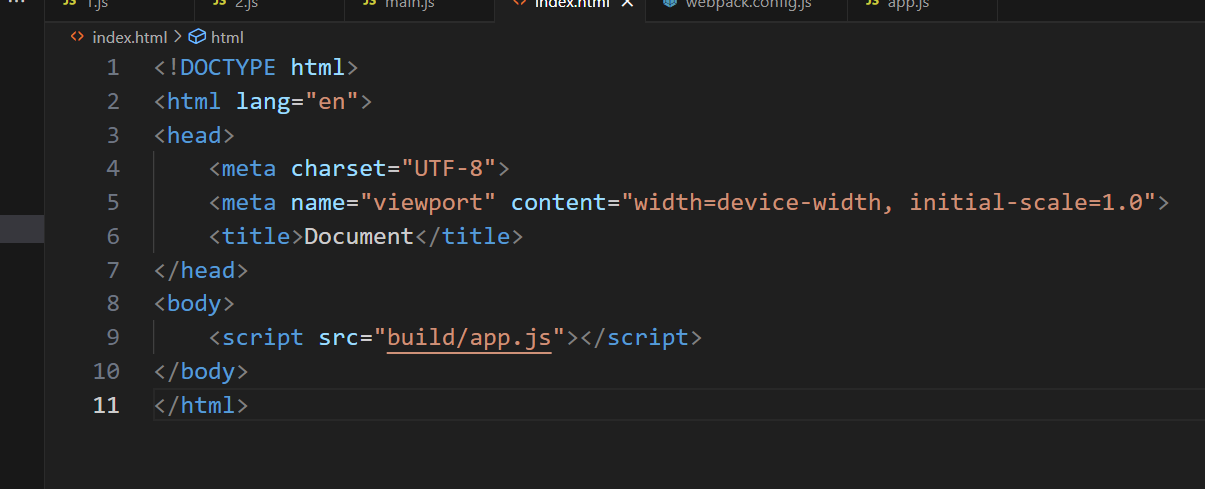Click the webpack icon on webpack.config.js tab
The width and height of the screenshot is (1205, 489).
670,4
